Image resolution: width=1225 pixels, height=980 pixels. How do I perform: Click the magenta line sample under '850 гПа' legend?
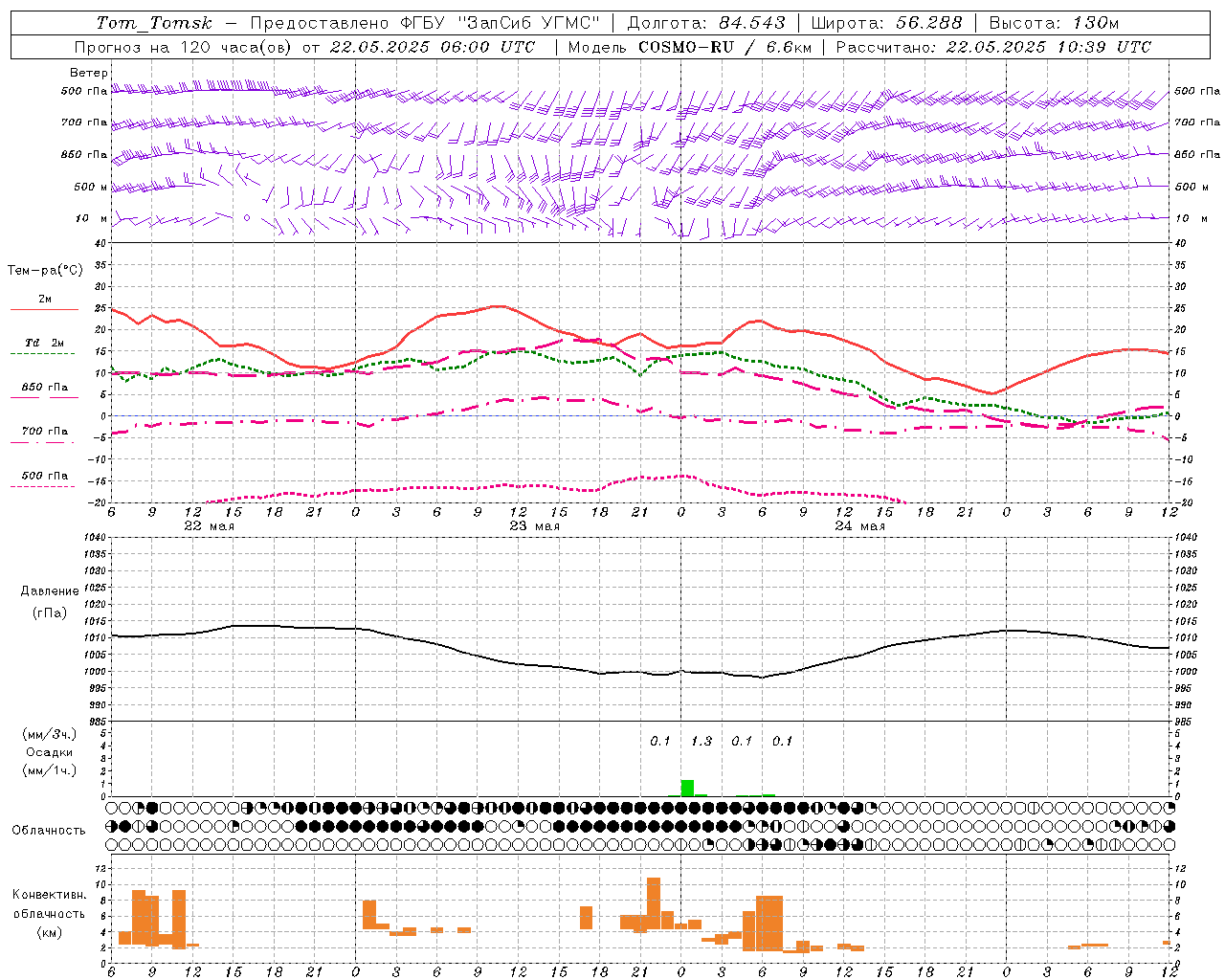(44, 397)
